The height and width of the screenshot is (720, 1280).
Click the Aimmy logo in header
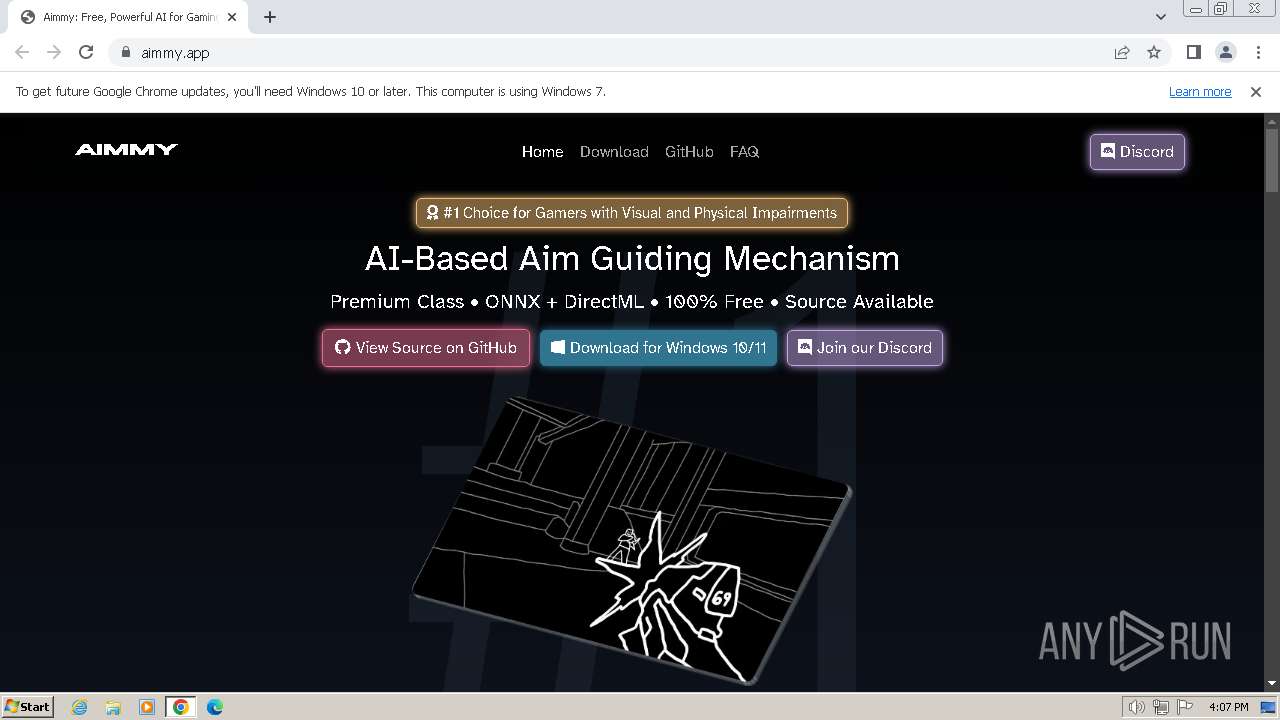click(x=126, y=150)
